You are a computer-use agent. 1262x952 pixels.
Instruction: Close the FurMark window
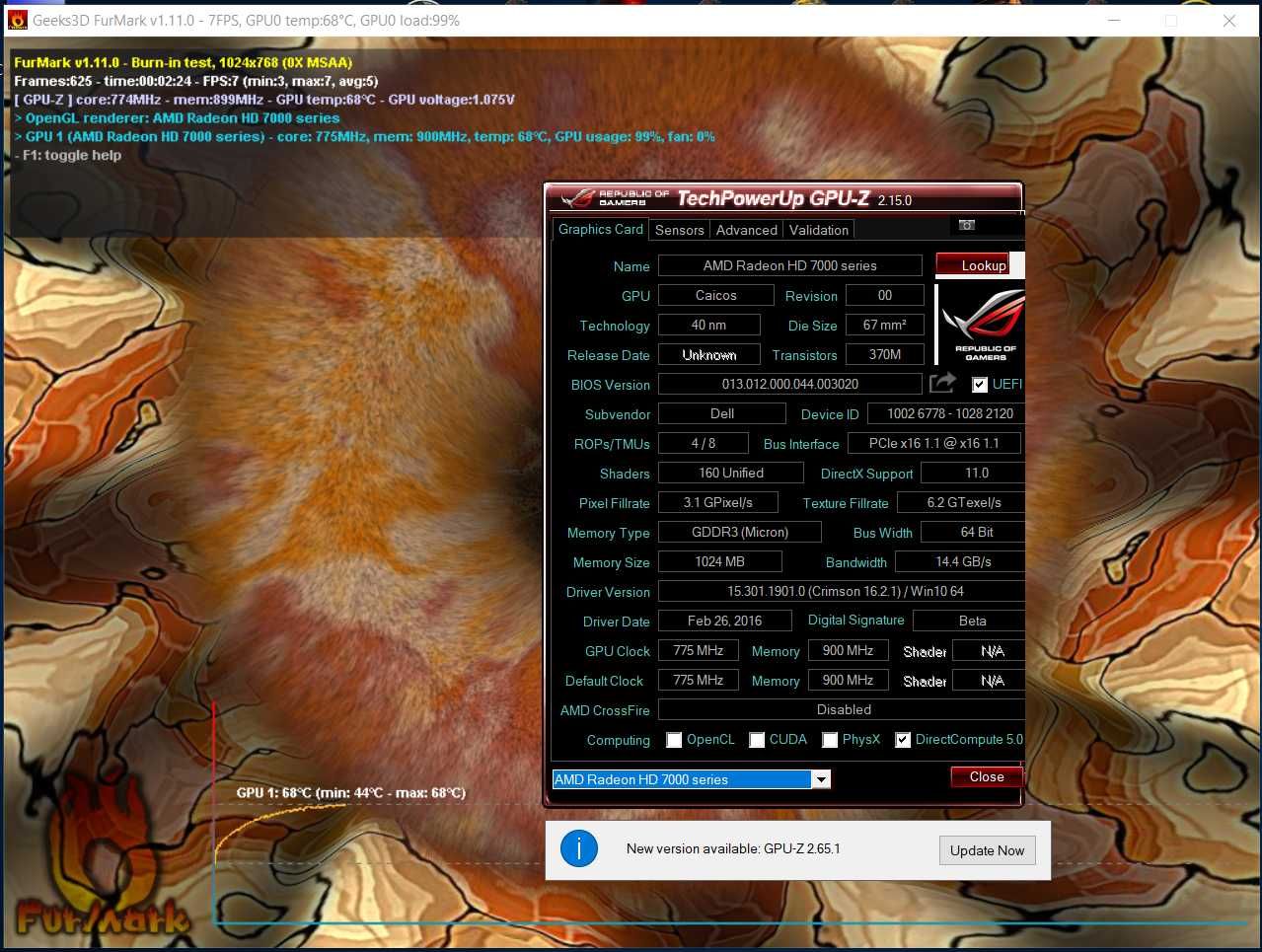(1229, 20)
